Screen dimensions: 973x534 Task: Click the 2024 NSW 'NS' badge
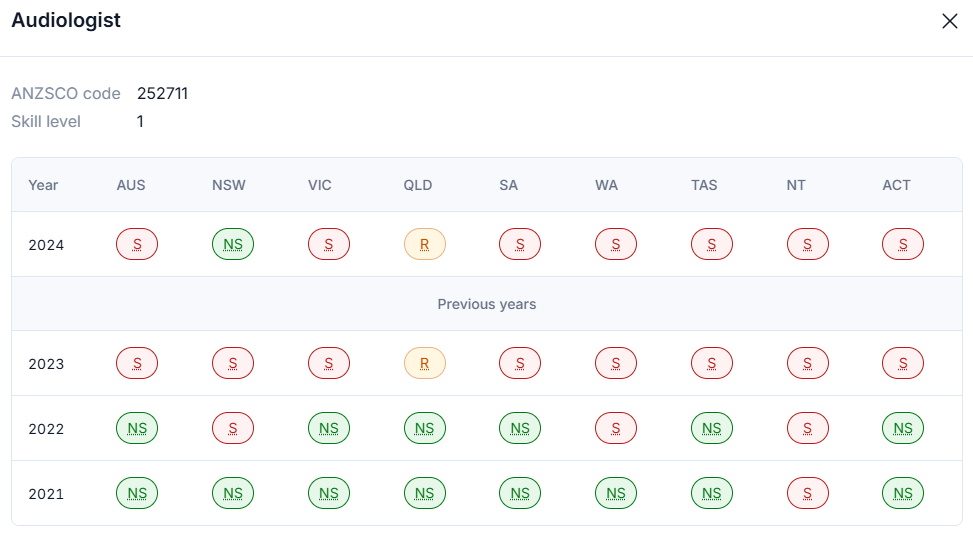pos(233,244)
